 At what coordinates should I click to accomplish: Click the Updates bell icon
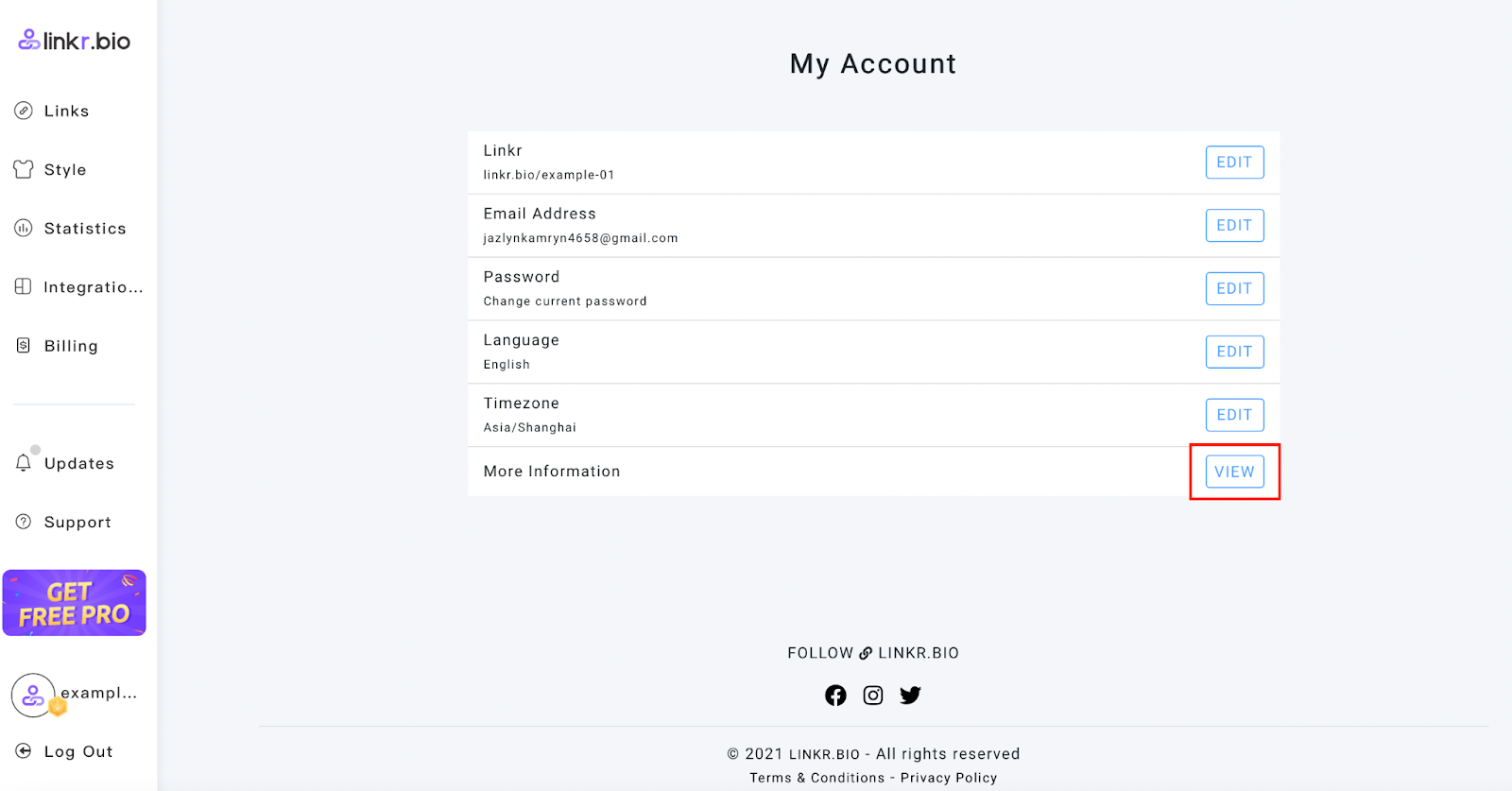[x=24, y=463]
